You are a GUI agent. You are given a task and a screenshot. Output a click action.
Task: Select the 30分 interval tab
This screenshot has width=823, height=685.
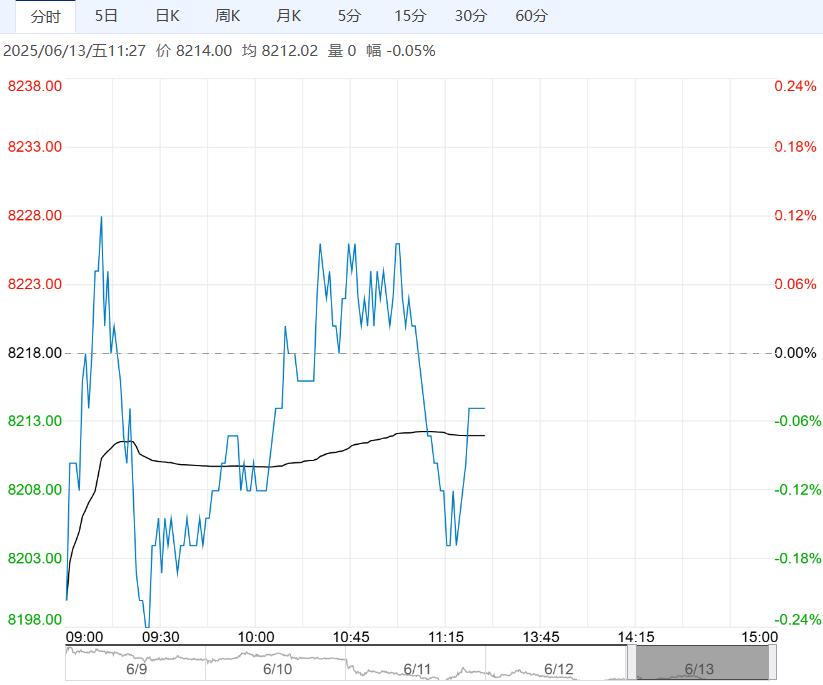[471, 16]
